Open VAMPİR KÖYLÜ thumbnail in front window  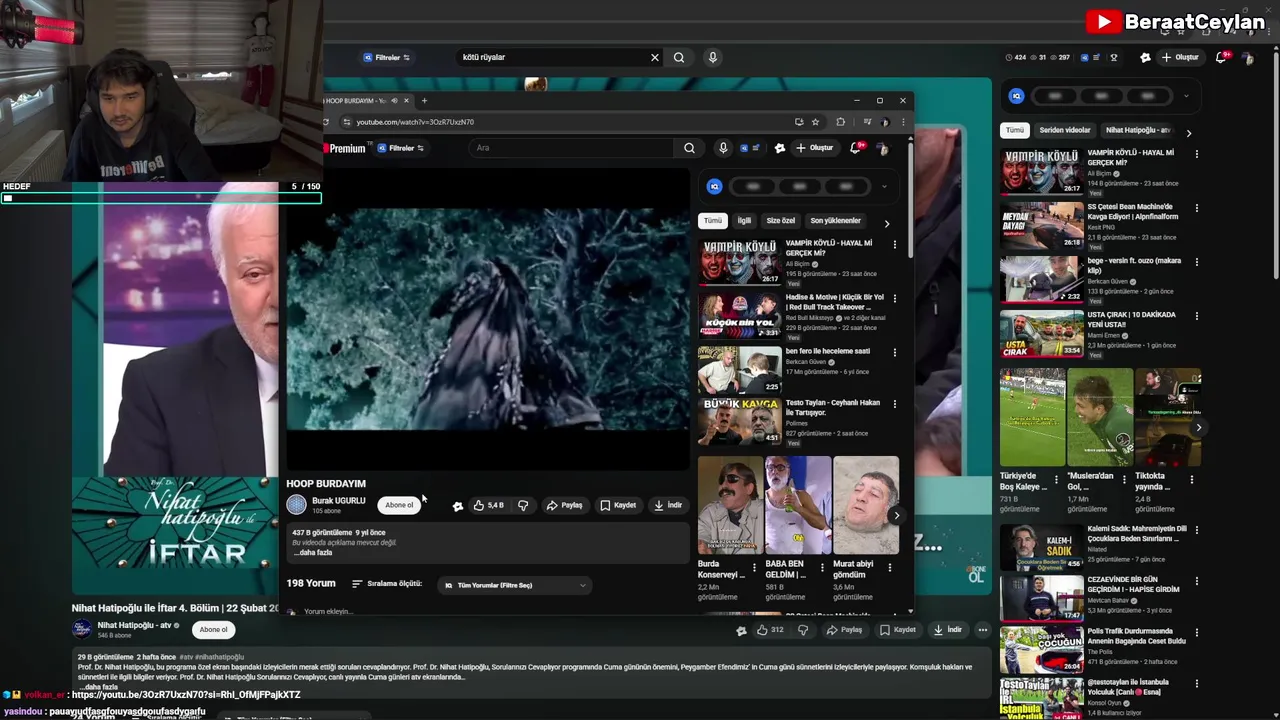coord(740,262)
